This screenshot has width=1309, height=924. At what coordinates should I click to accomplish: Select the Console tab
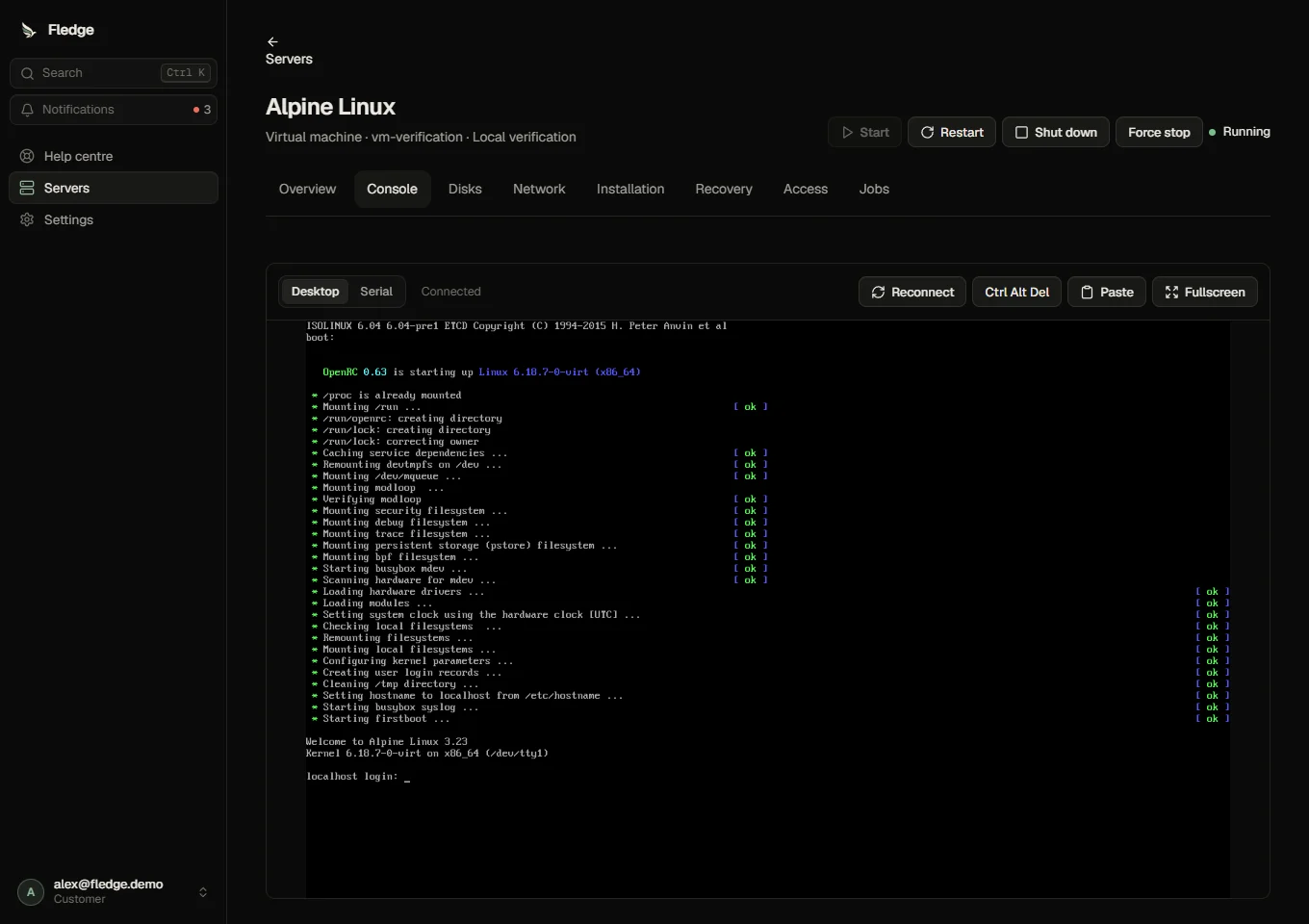point(392,189)
